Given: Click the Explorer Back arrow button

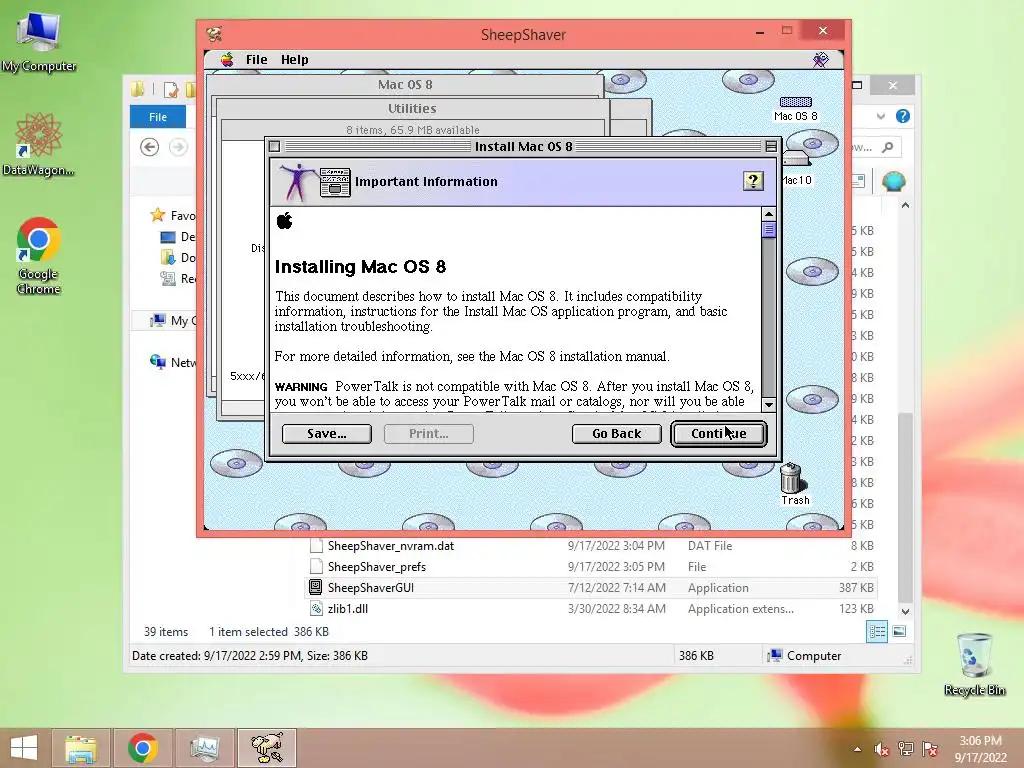Looking at the screenshot, I should pyautogui.click(x=150, y=147).
